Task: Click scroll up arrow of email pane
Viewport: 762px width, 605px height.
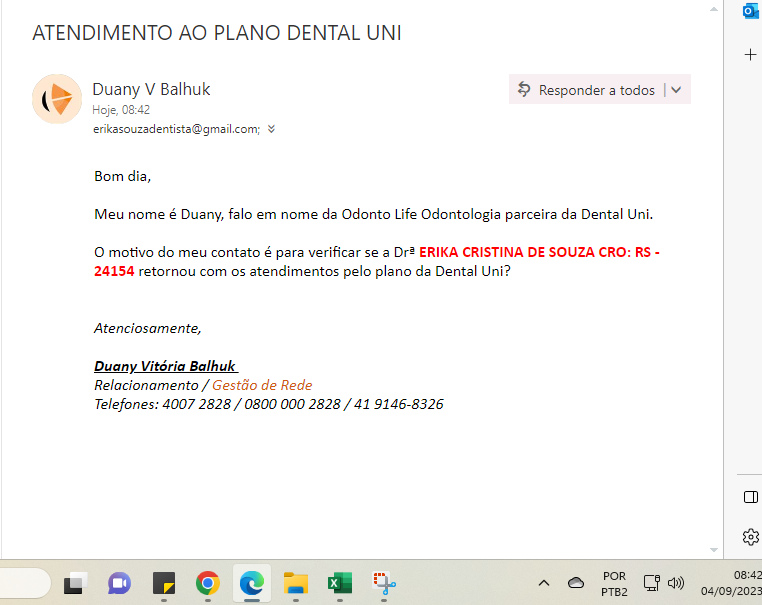Action: pyautogui.click(x=714, y=9)
